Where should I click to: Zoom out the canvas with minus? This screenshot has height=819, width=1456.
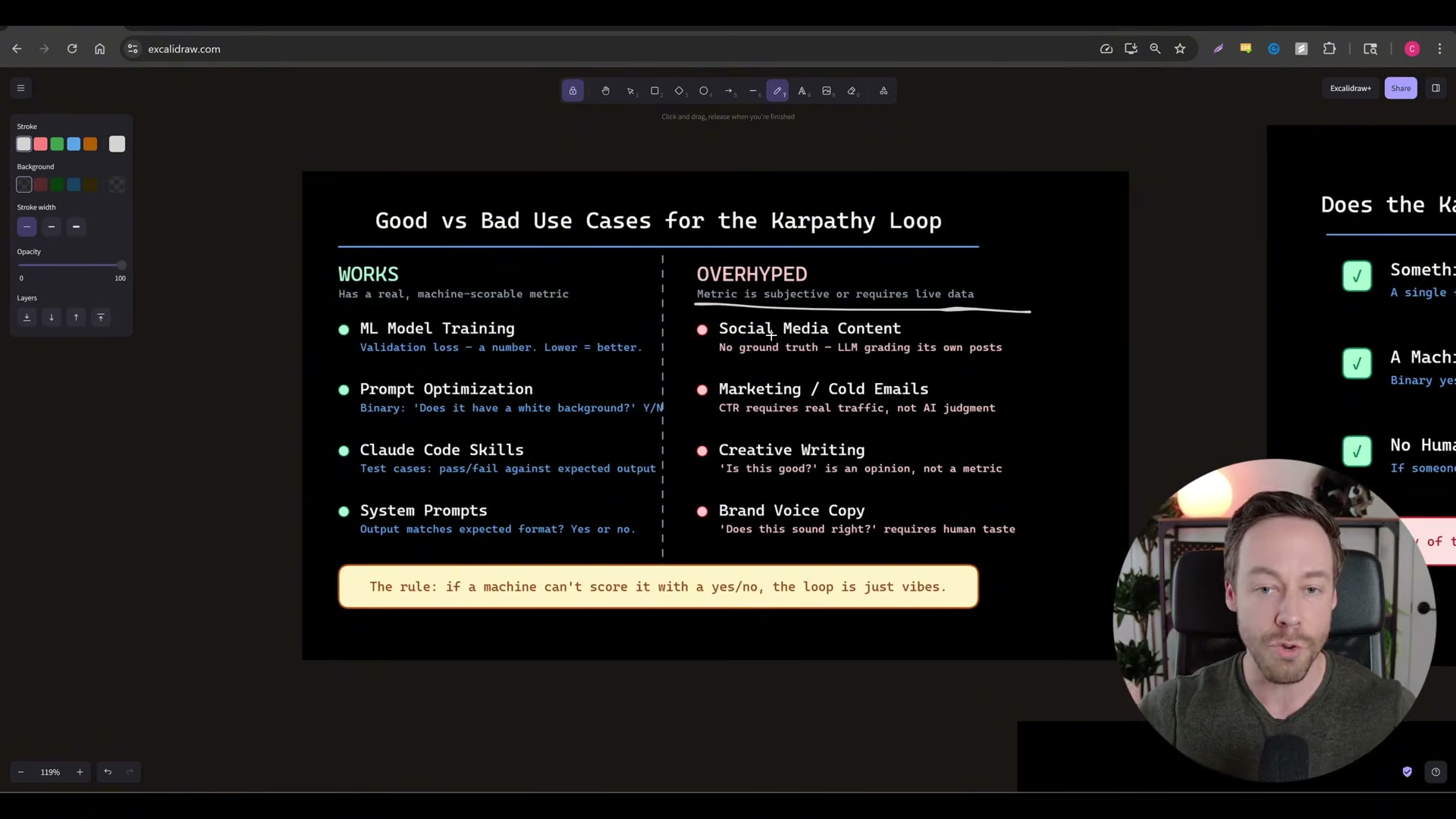pos(21,772)
